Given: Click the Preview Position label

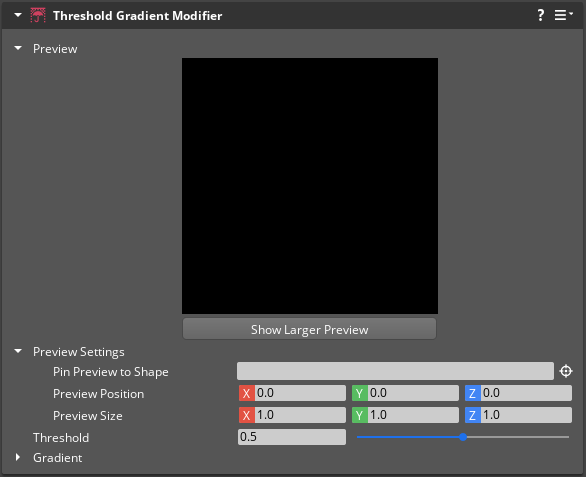Looking at the screenshot, I should click(x=99, y=394).
